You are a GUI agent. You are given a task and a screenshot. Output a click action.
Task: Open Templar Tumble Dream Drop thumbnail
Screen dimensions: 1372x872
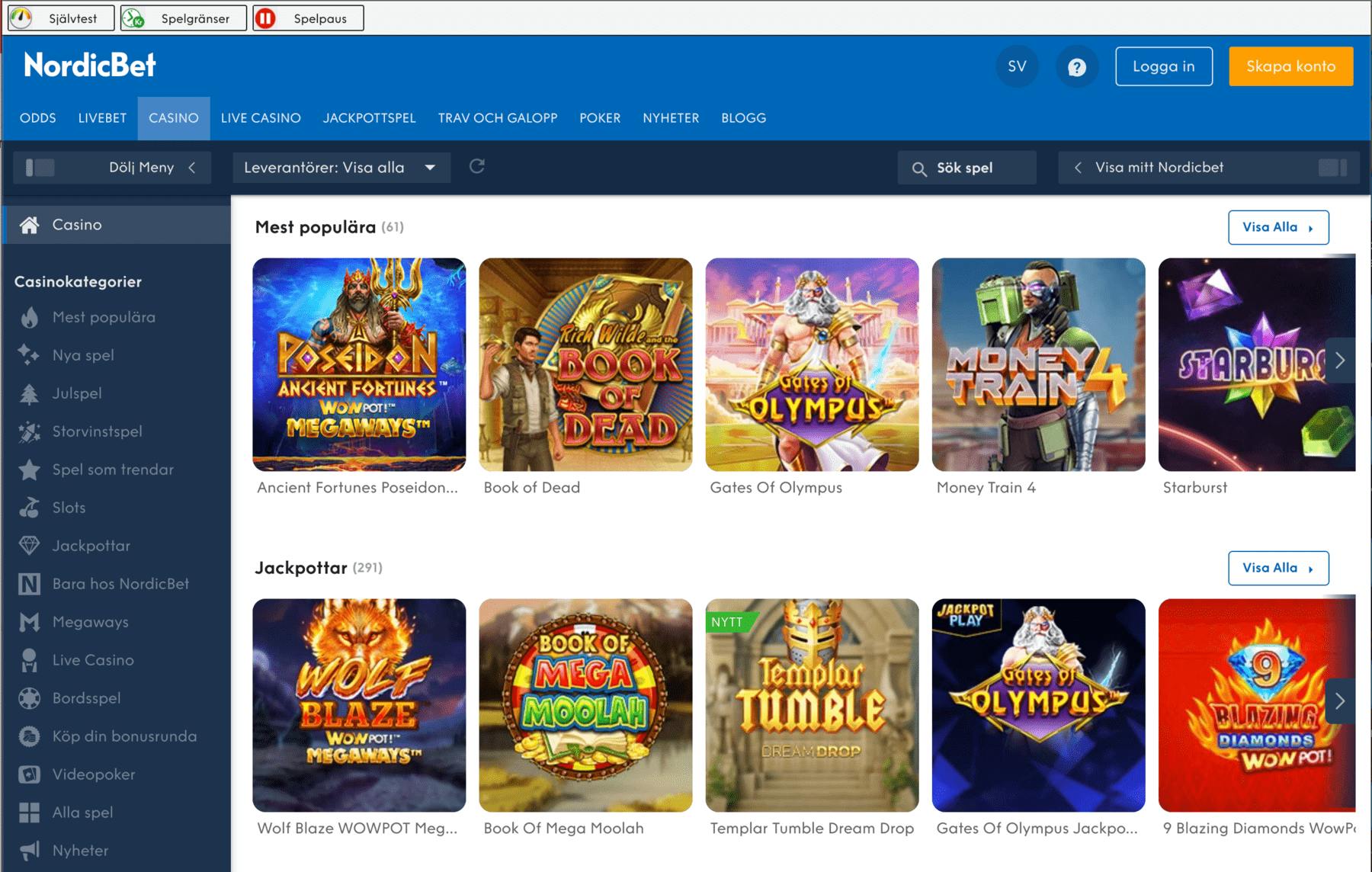(812, 705)
